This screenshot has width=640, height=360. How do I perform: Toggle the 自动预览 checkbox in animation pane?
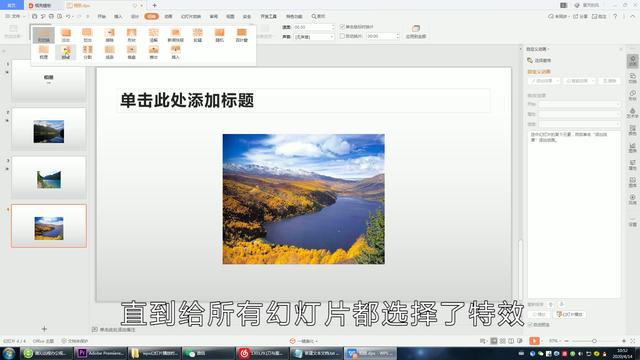point(530,324)
